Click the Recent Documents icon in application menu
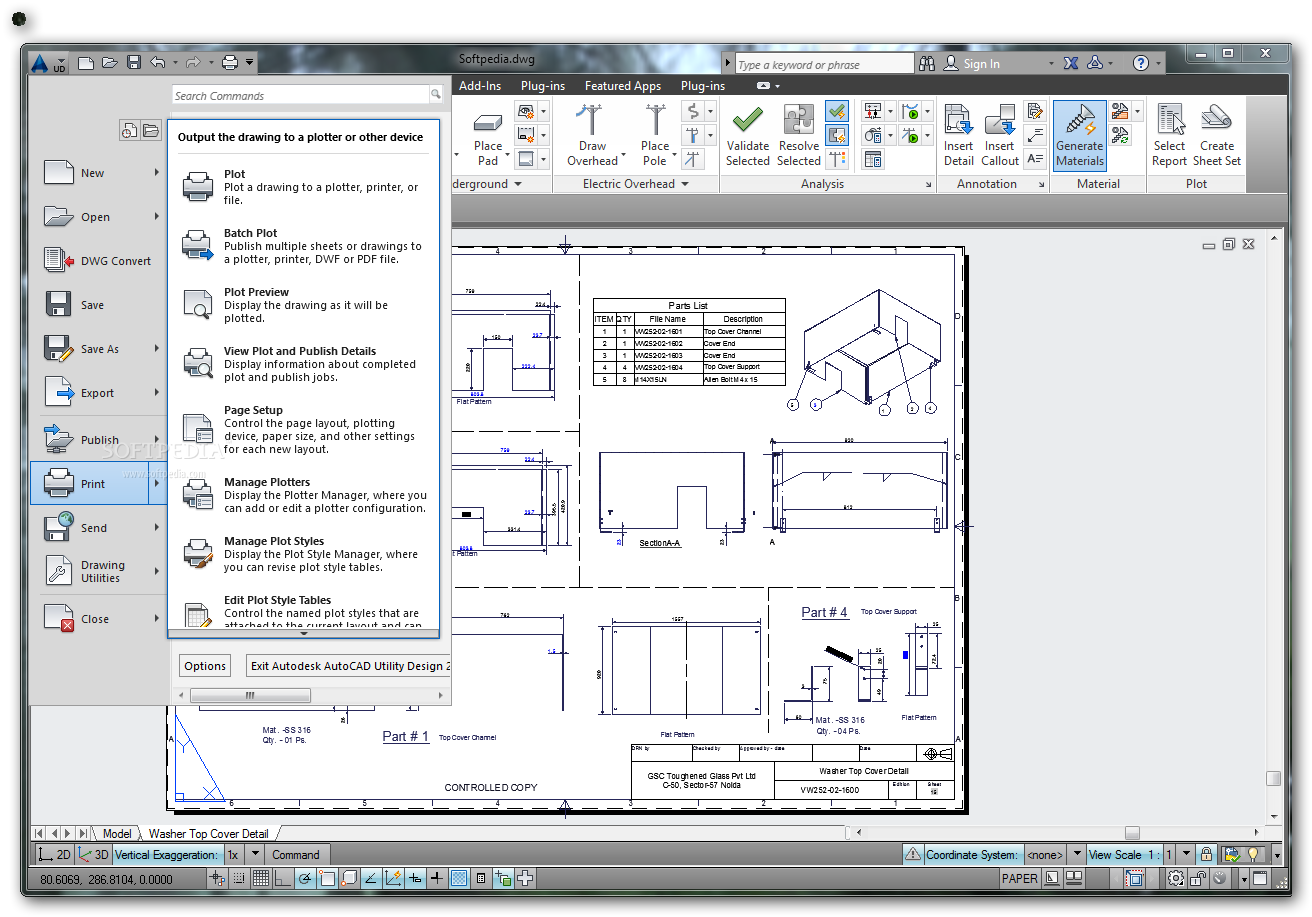Screen dimensions: 1312x917 (129, 130)
